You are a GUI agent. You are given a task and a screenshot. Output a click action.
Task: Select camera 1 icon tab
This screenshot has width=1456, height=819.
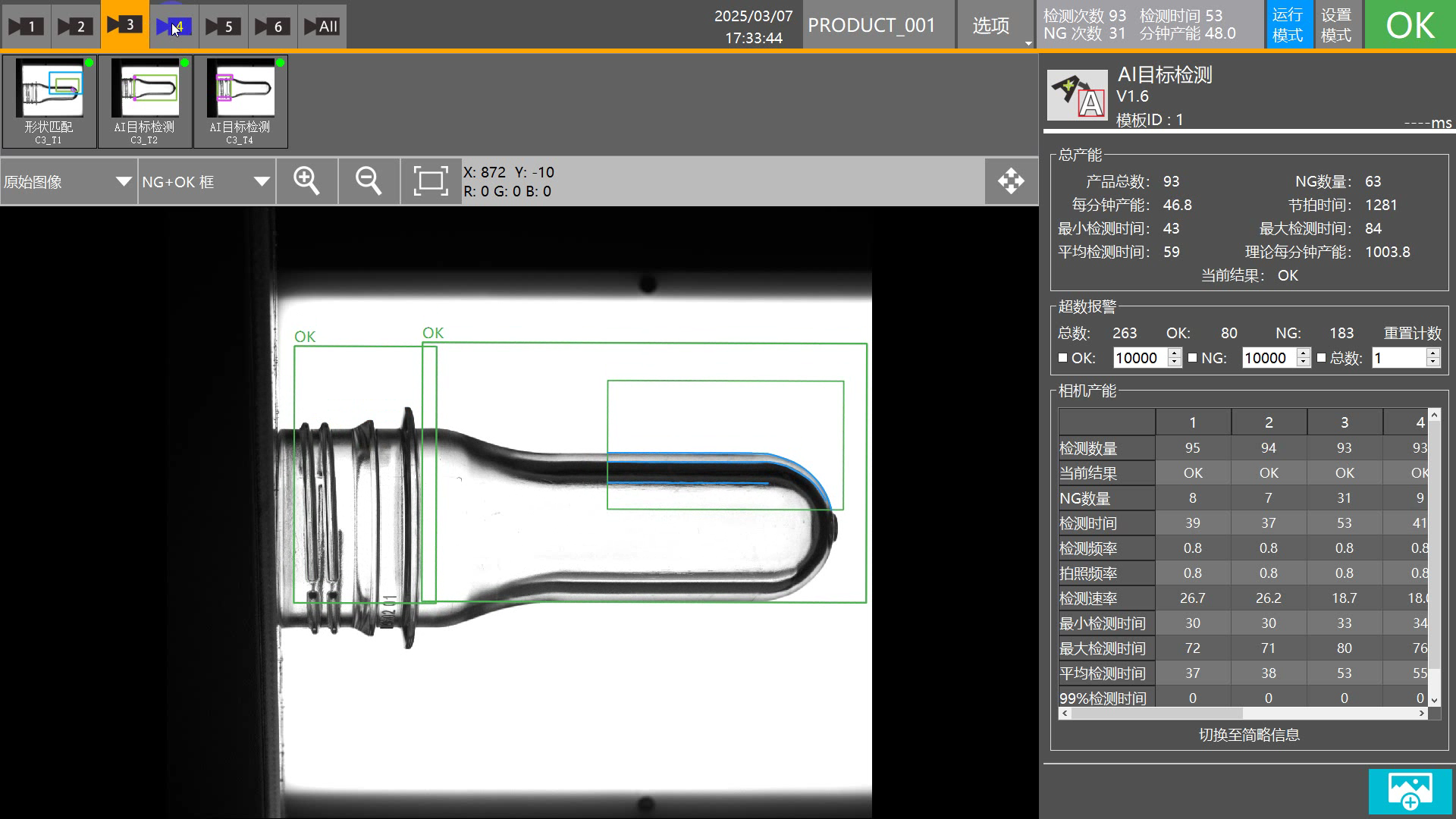tap(24, 27)
